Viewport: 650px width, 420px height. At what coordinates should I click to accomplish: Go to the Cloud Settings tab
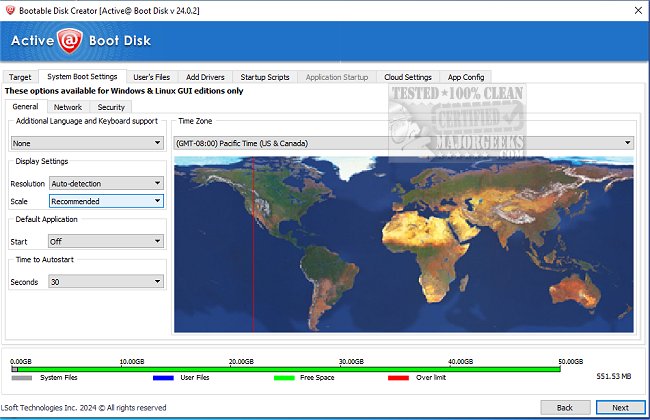coord(407,77)
